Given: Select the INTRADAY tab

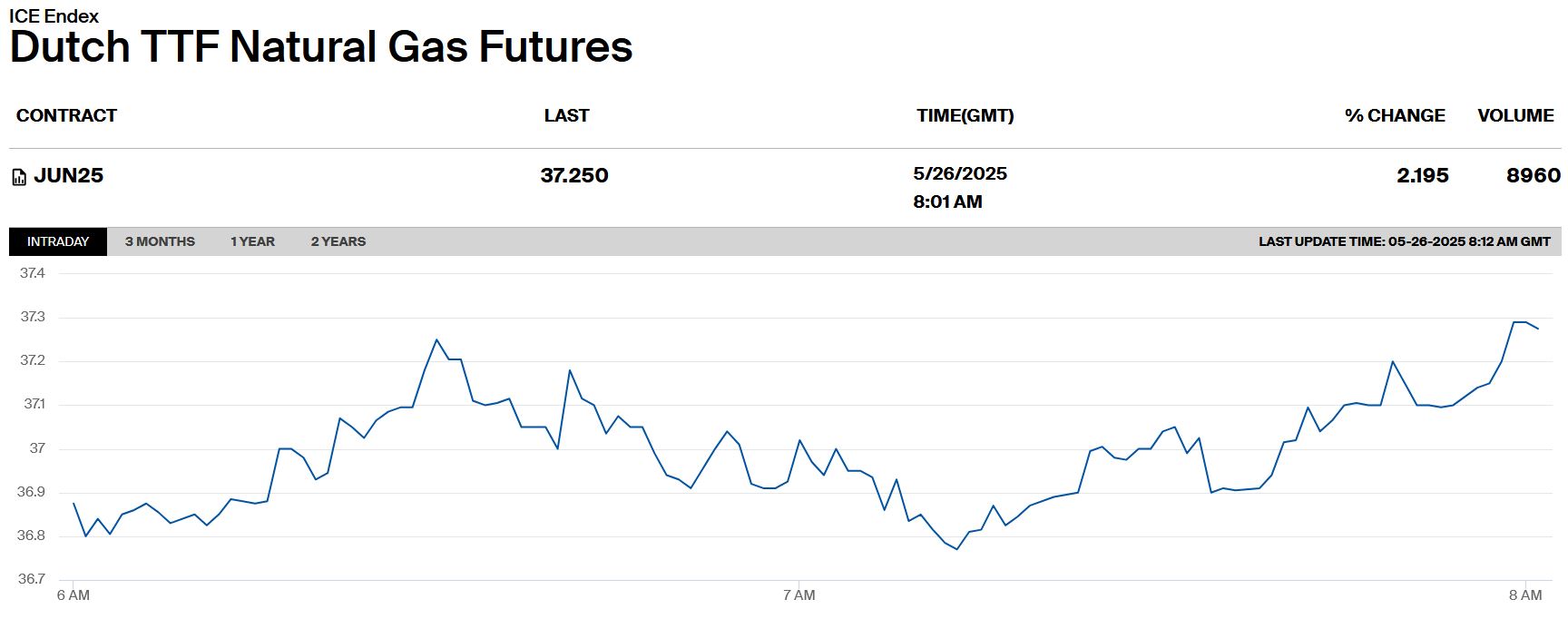Looking at the screenshot, I should (x=58, y=241).
